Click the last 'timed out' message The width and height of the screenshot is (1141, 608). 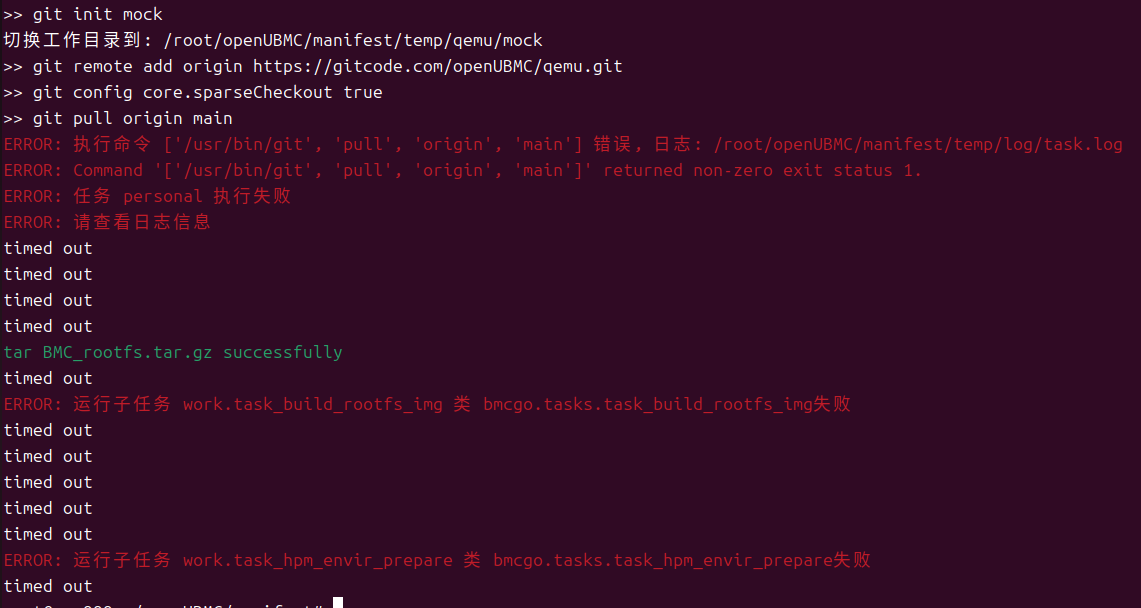(x=48, y=587)
